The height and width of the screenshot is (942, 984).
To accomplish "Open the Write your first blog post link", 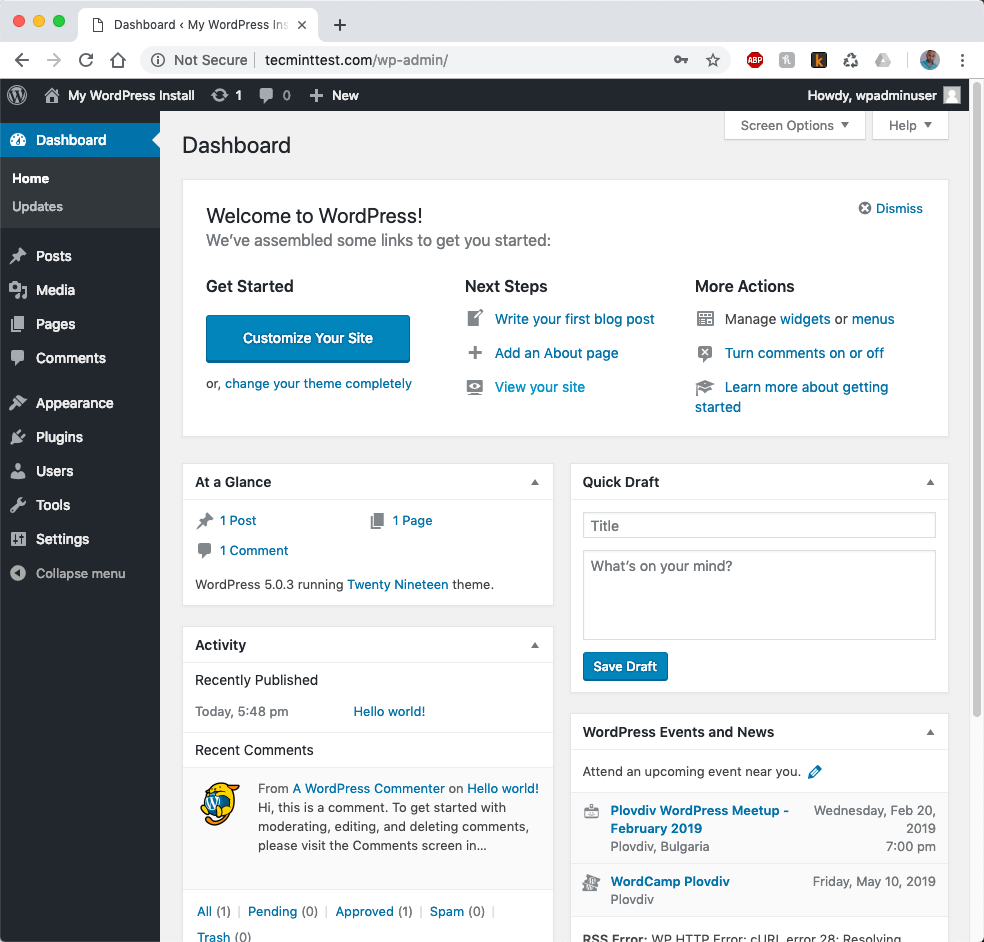I will coord(574,319).
